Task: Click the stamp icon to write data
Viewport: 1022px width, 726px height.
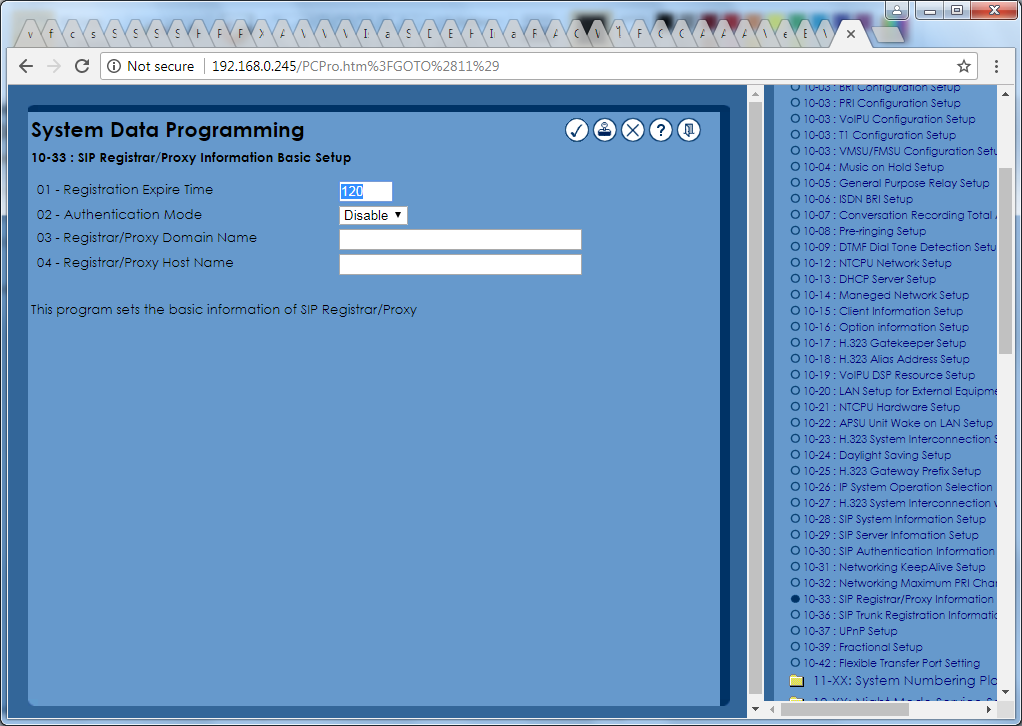Action: point(604,130)
